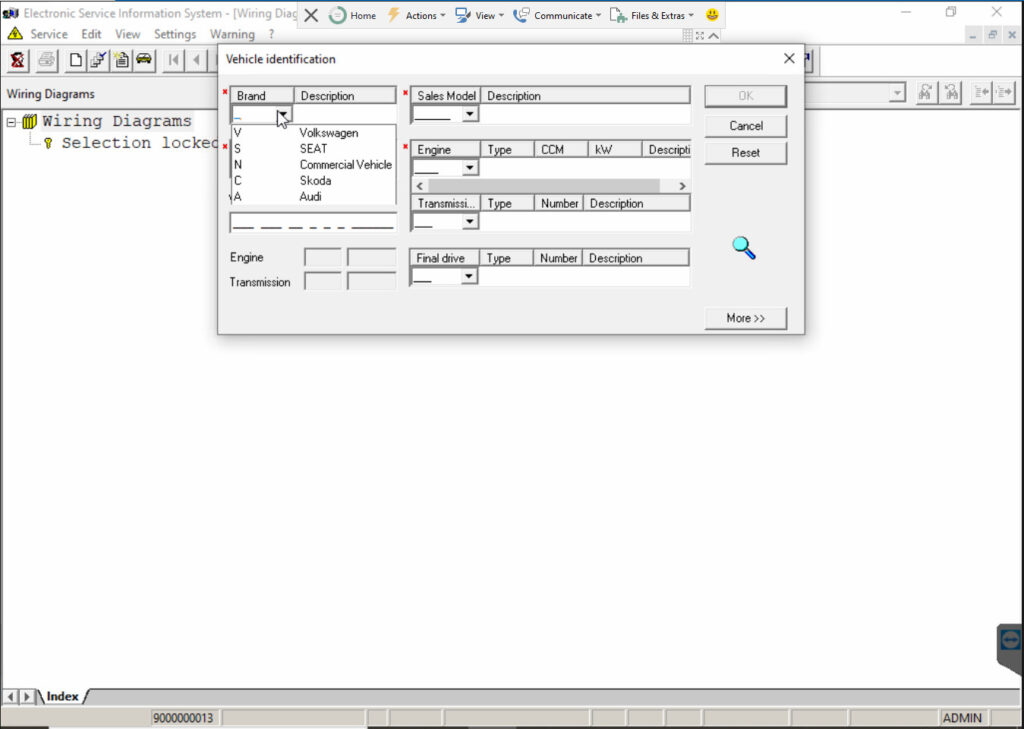Expand the Final drive dropdown
Viewport: 1024px width, 729px height.
pyautogui.click(x=470, y=277)
